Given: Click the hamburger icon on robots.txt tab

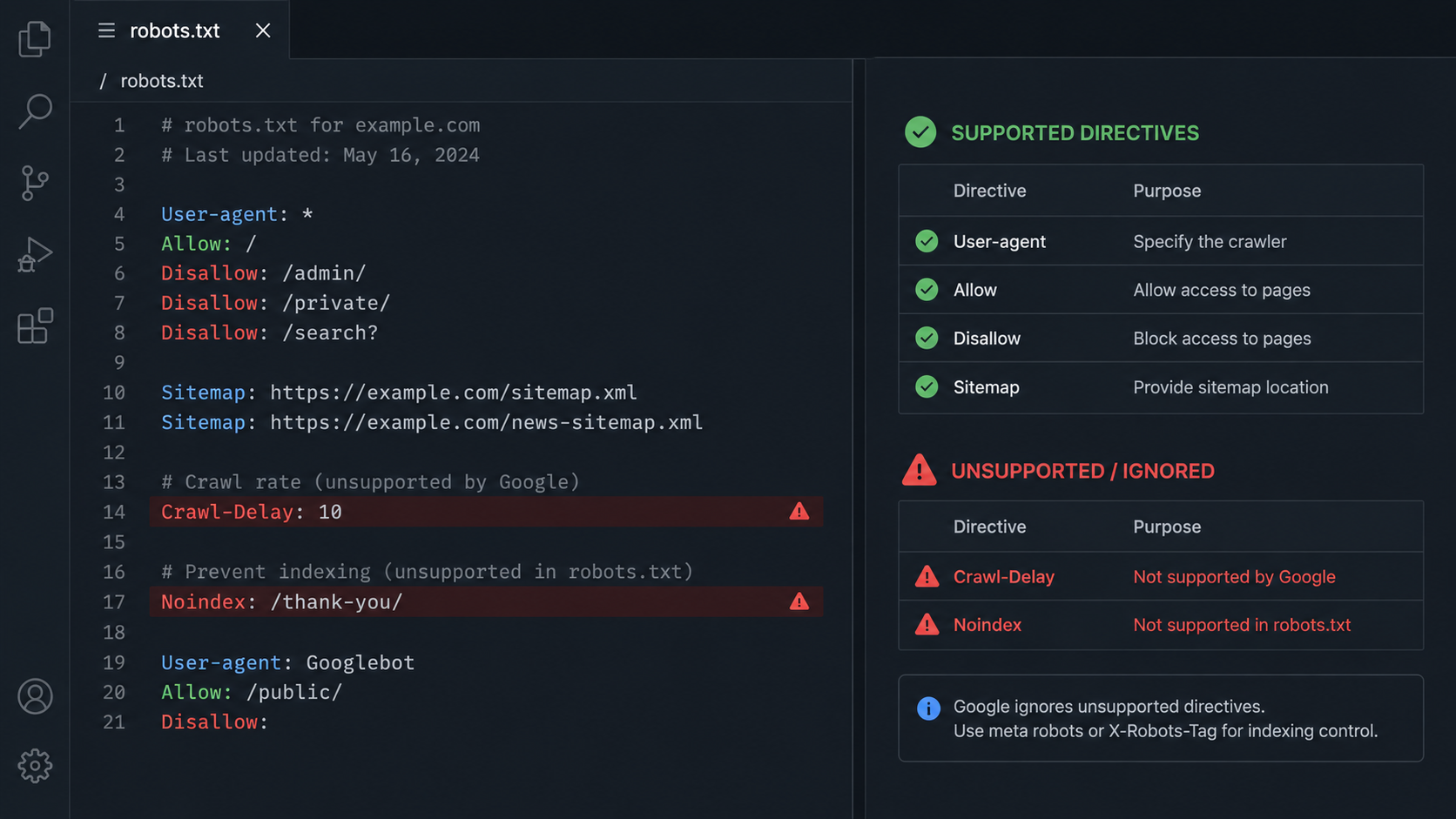Looking at the screenshot, I should coord(106,30).
